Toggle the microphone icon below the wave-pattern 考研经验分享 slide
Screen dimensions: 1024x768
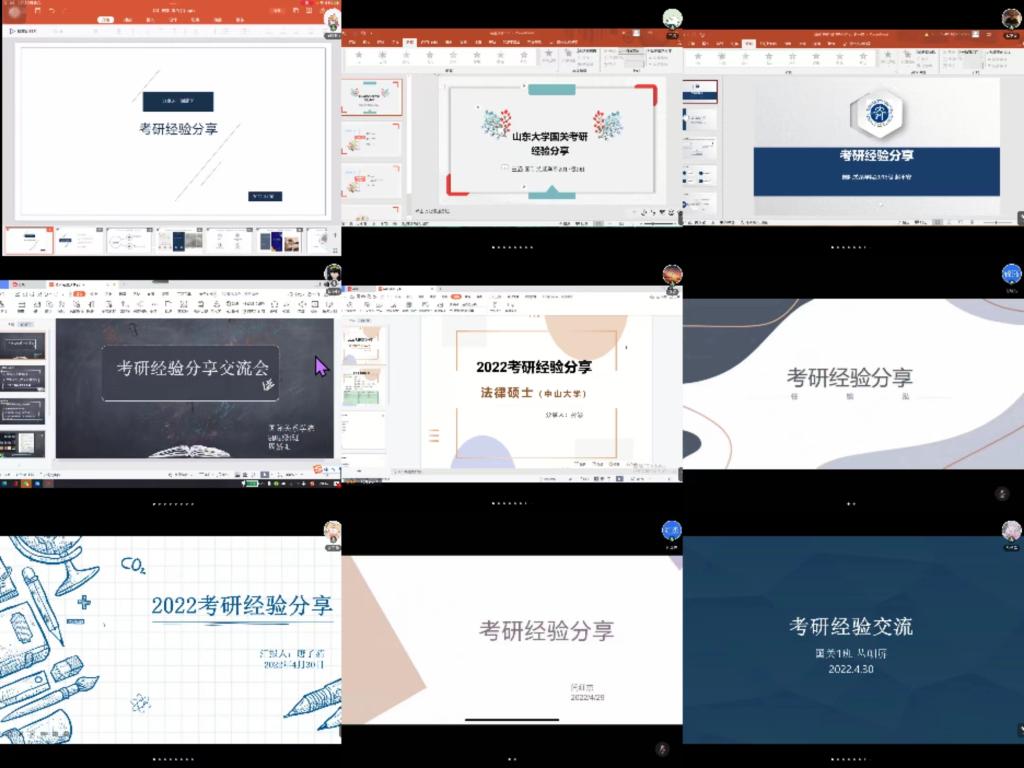click(x=1002, y=493)
